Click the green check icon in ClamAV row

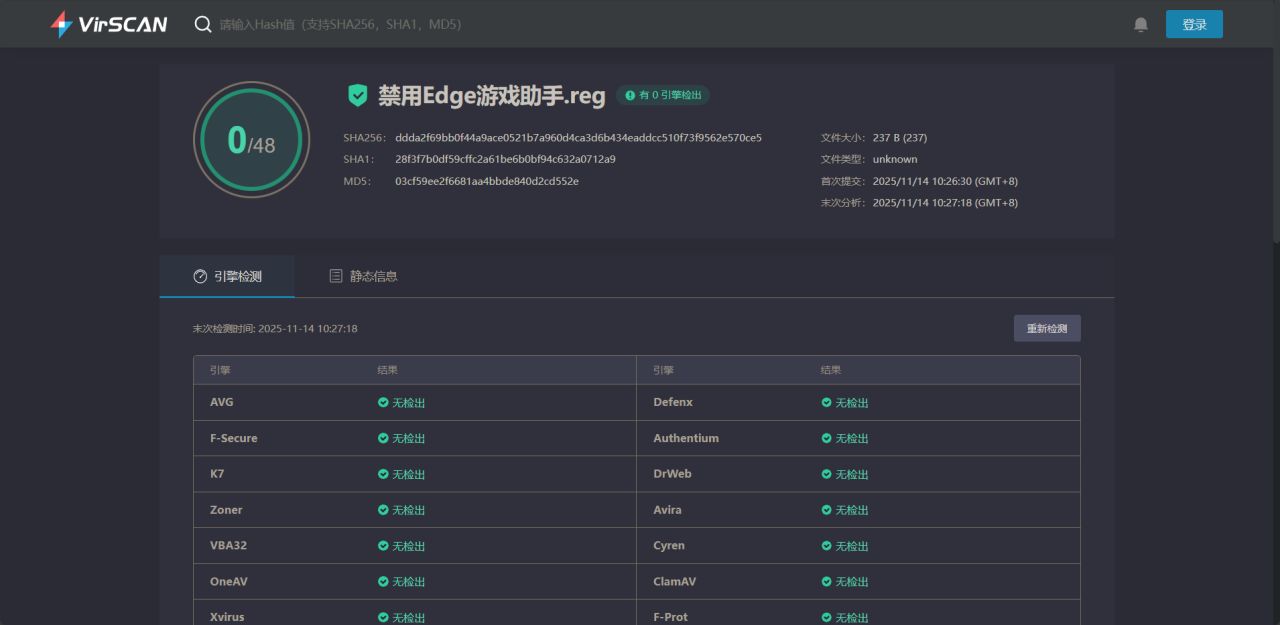827,581
